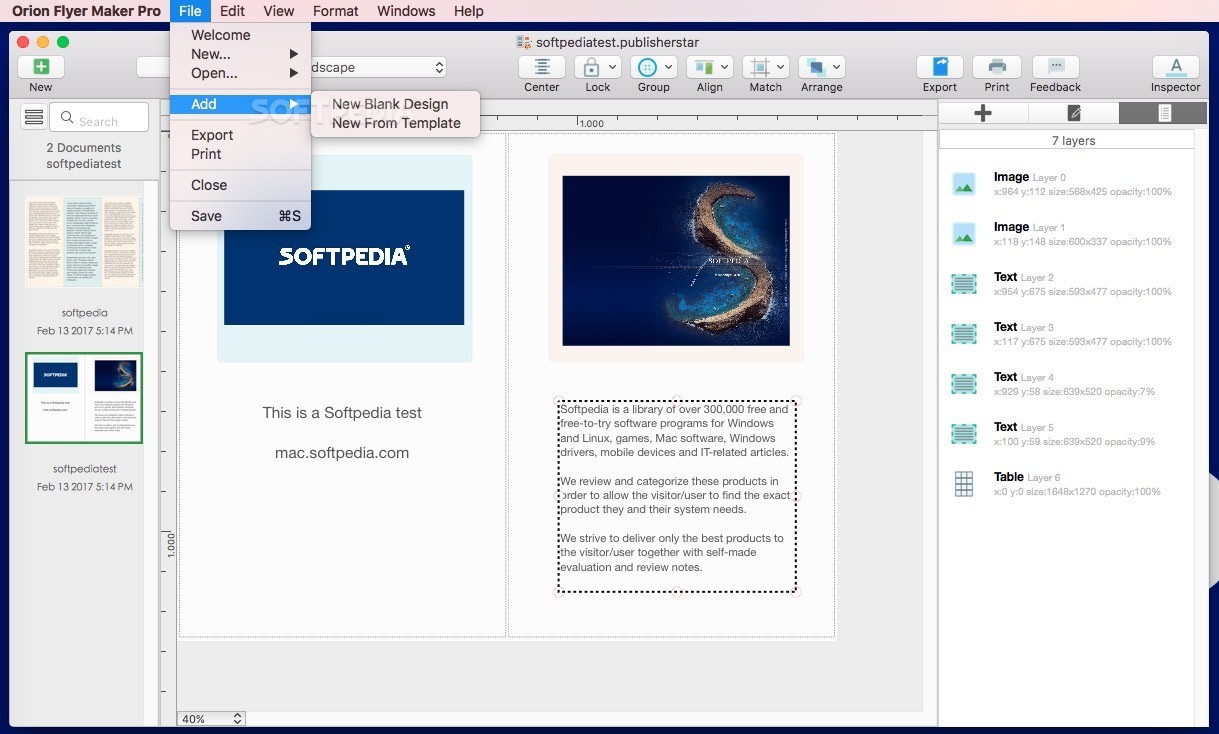This screenshot has height=734, width=1219.
Task: Open the Arrange dropdown arrow
Action: click(x=836, y=67)
